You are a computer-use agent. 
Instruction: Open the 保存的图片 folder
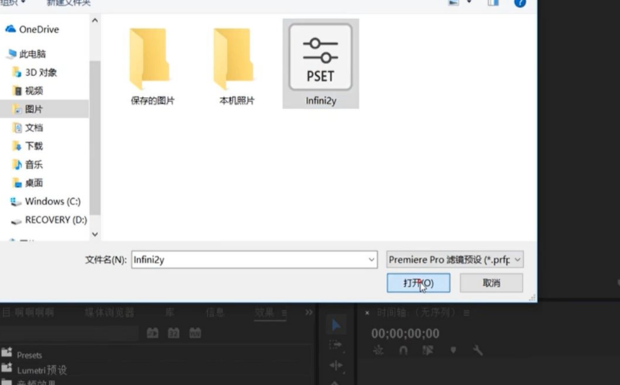pyautogui.click(x=152, y=66)
